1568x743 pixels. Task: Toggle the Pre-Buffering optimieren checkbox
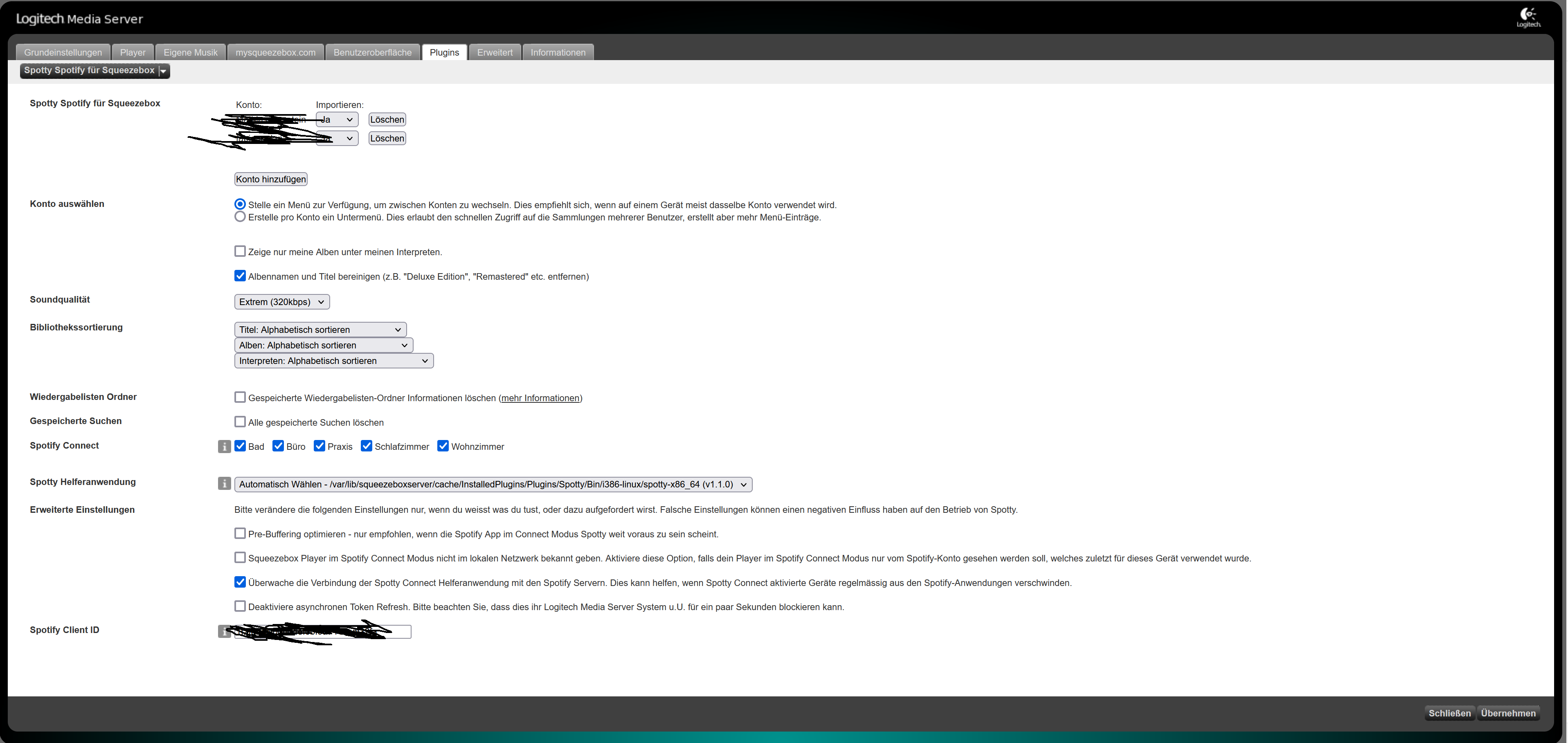coord(240,534)
